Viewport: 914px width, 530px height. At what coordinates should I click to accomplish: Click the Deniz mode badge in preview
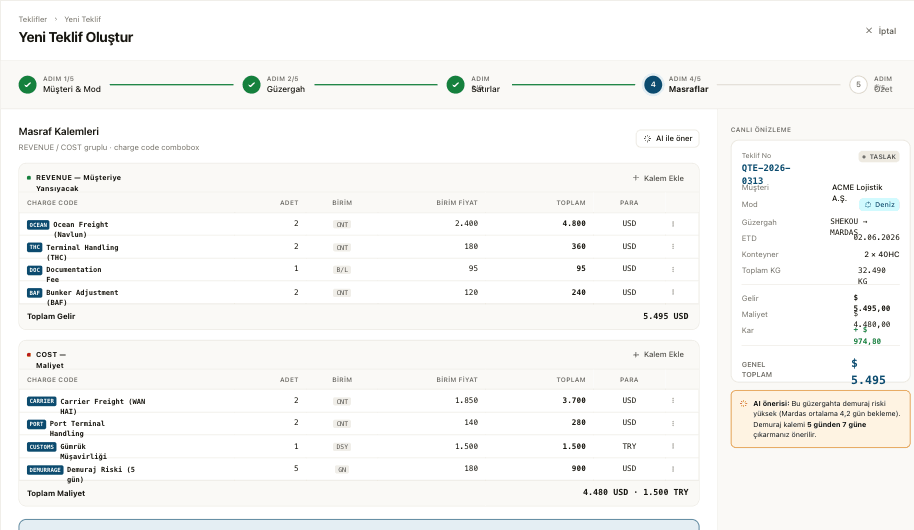click(x=879, y=205)
